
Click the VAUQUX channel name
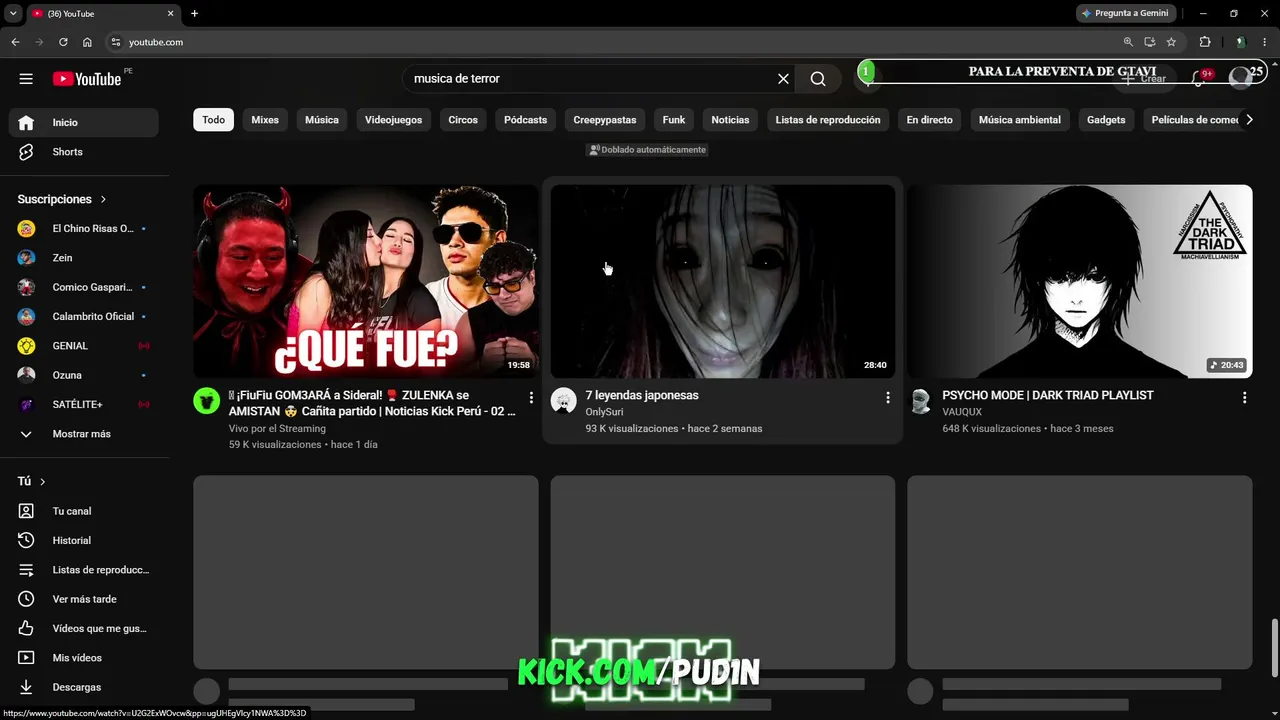pyautogui.click(x=962, y=412)
